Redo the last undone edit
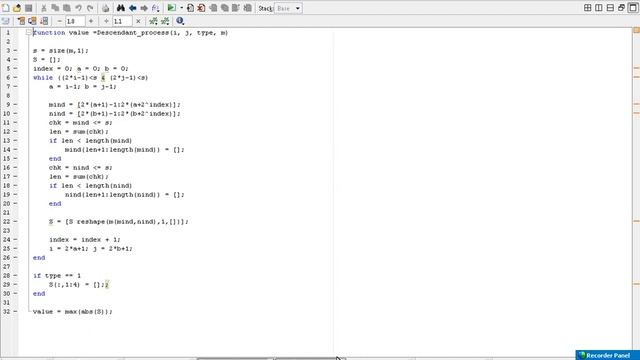This screenshot has height=360, width=640. (x=90, y=8)
